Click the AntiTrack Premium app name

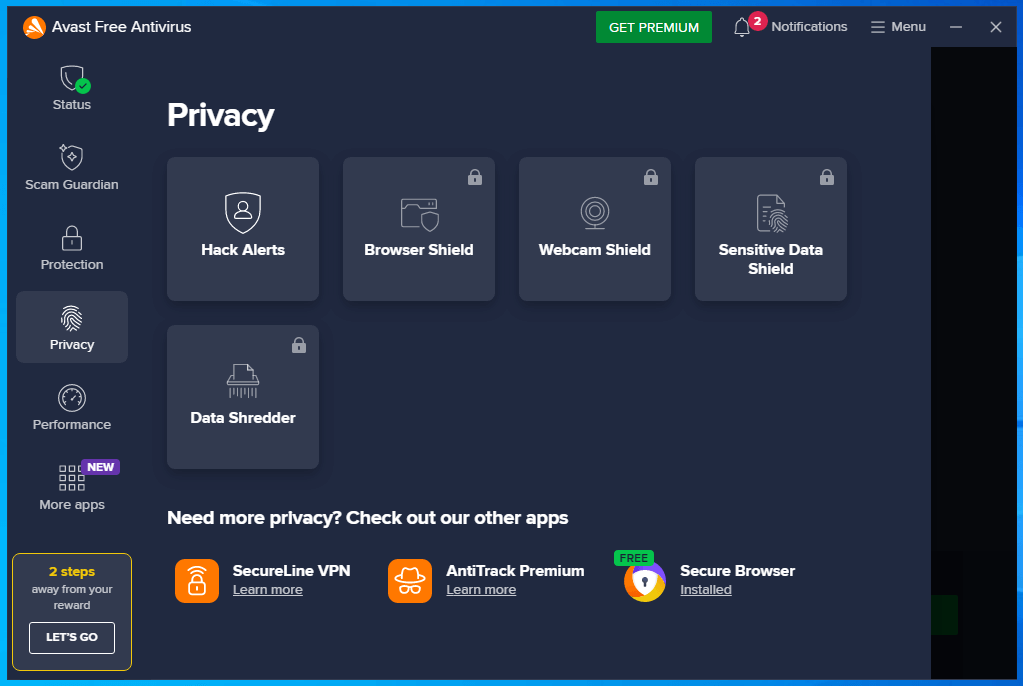pyautogui.click(x=515, y=570)
